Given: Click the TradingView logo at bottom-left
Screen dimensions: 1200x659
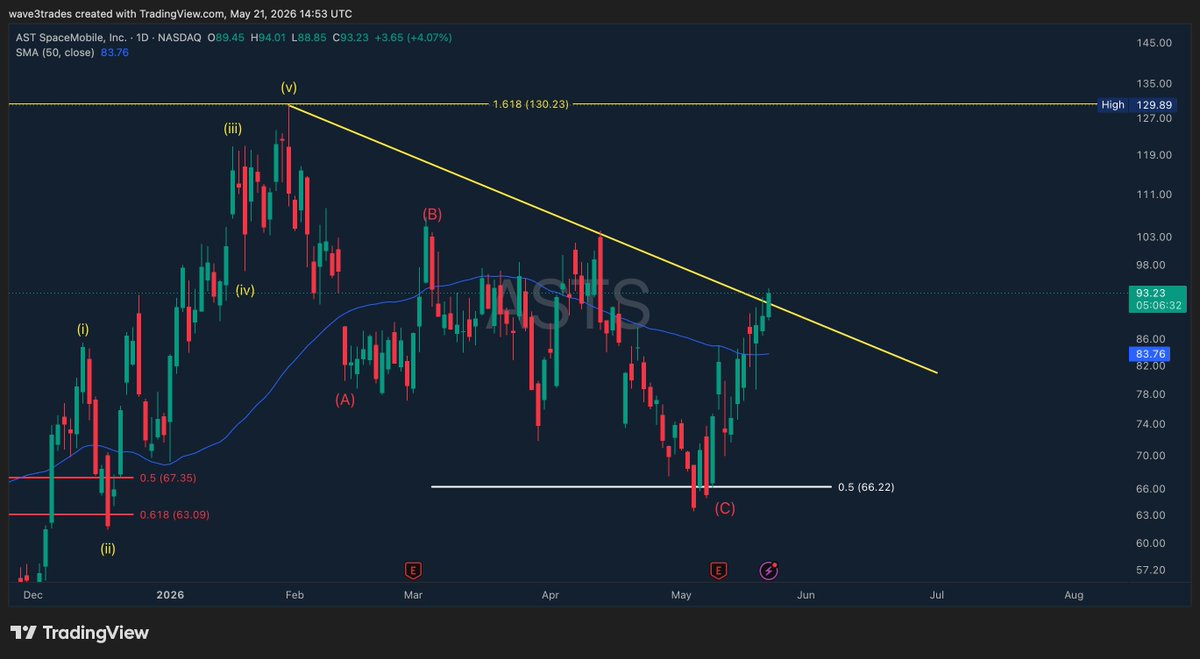Looking at the screenshot, I should pyautogui.click(x=79, y=633).
